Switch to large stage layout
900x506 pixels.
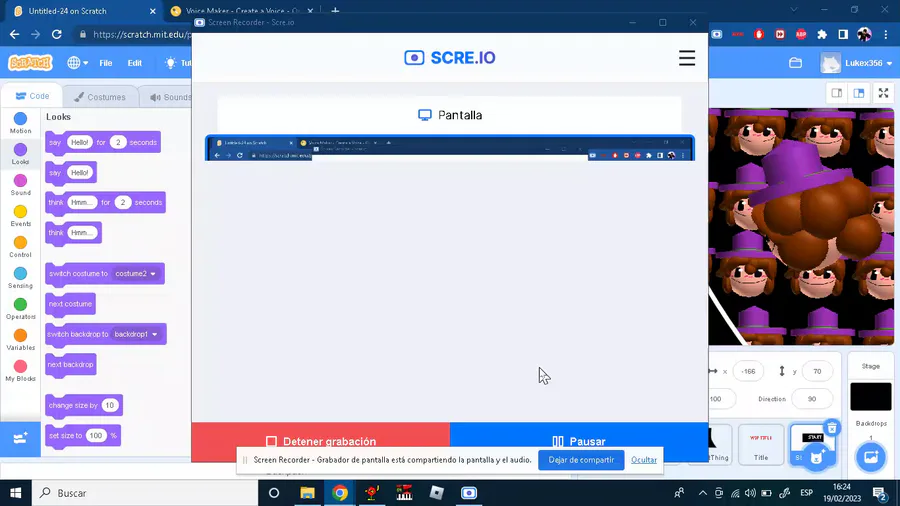pyautogui.click(x=859, y=93)
